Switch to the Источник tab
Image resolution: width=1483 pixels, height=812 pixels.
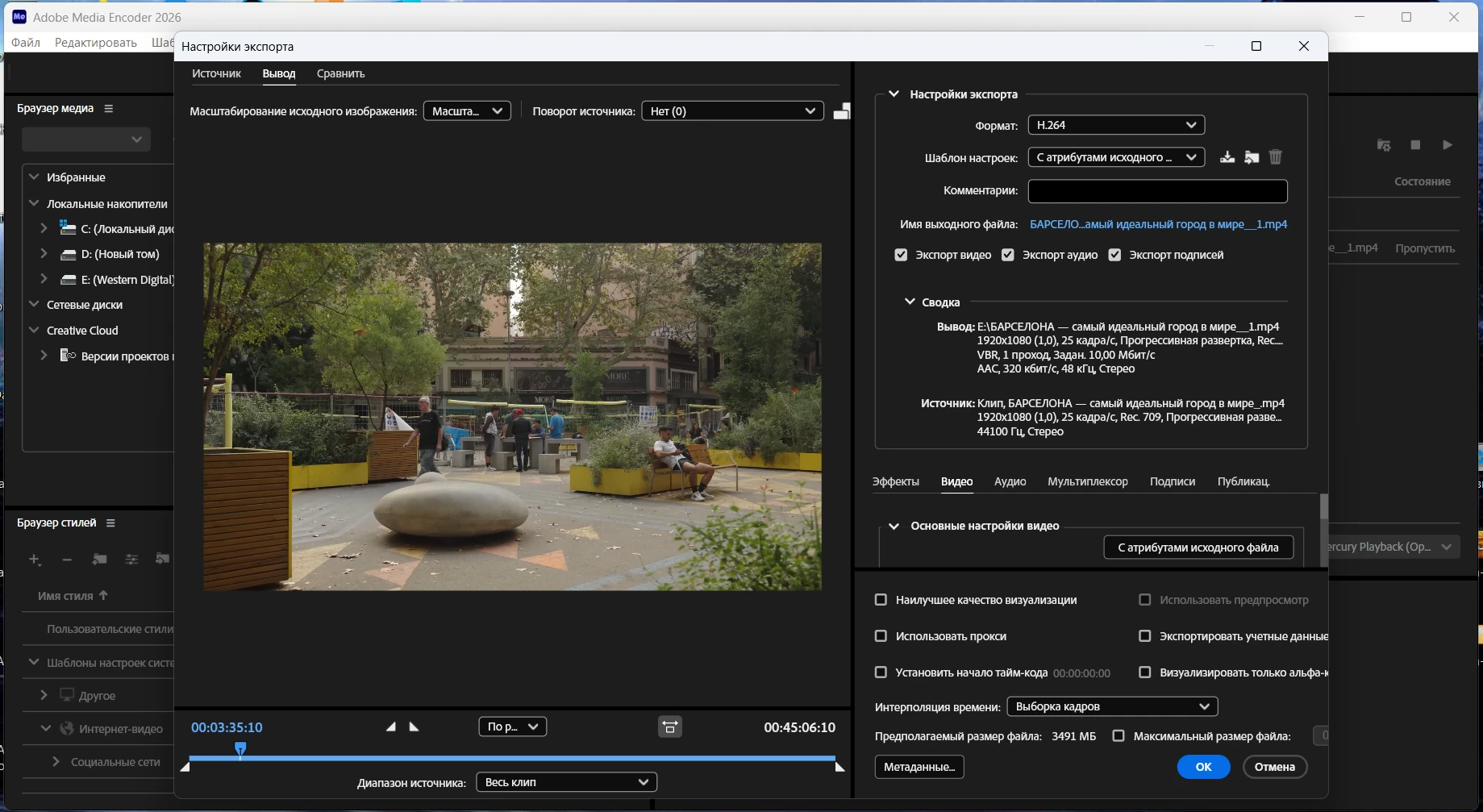tap(216, 73)
